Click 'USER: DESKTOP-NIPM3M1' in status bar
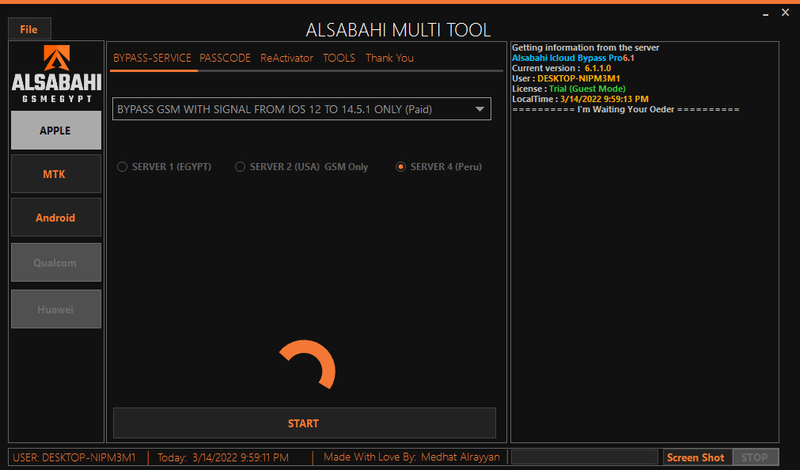The image size is (800, 470). click(74, 457)
